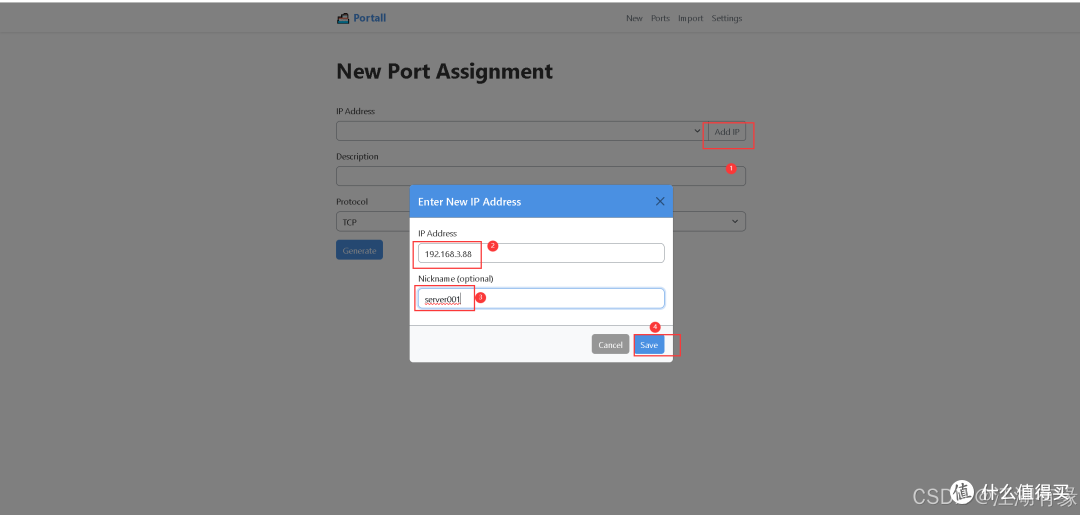Click the Nickname field containing server001
The width and height of the screenshot is (1080, 515).
click(x=541, y=298)
